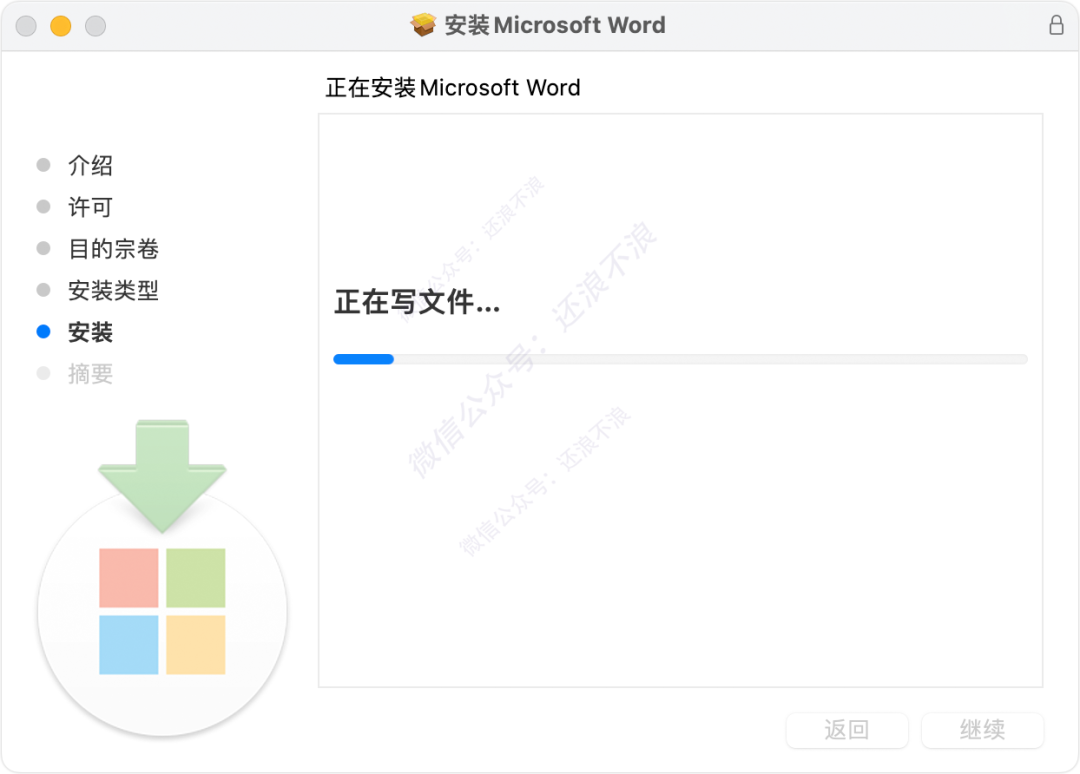Click the blue bullet beside 安装
Screen dimensions: 1080x774
(x=43, y=332)
